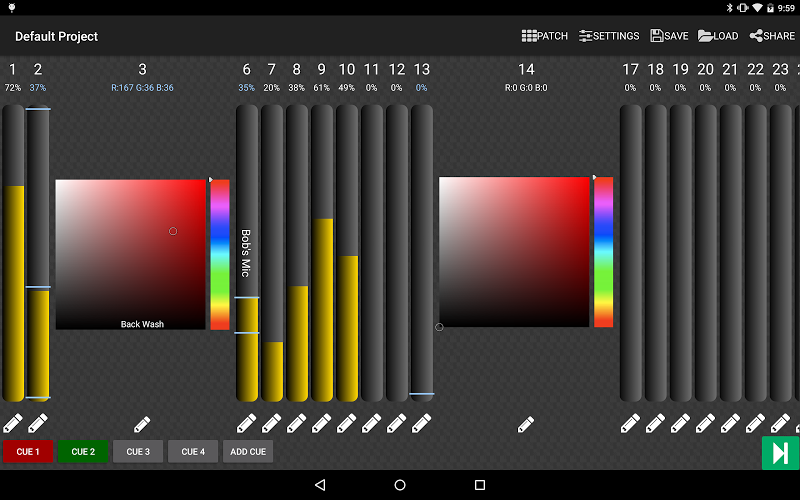Tap LOAD to open a project
The image size is (800, 500).
[x=718, y=36]
